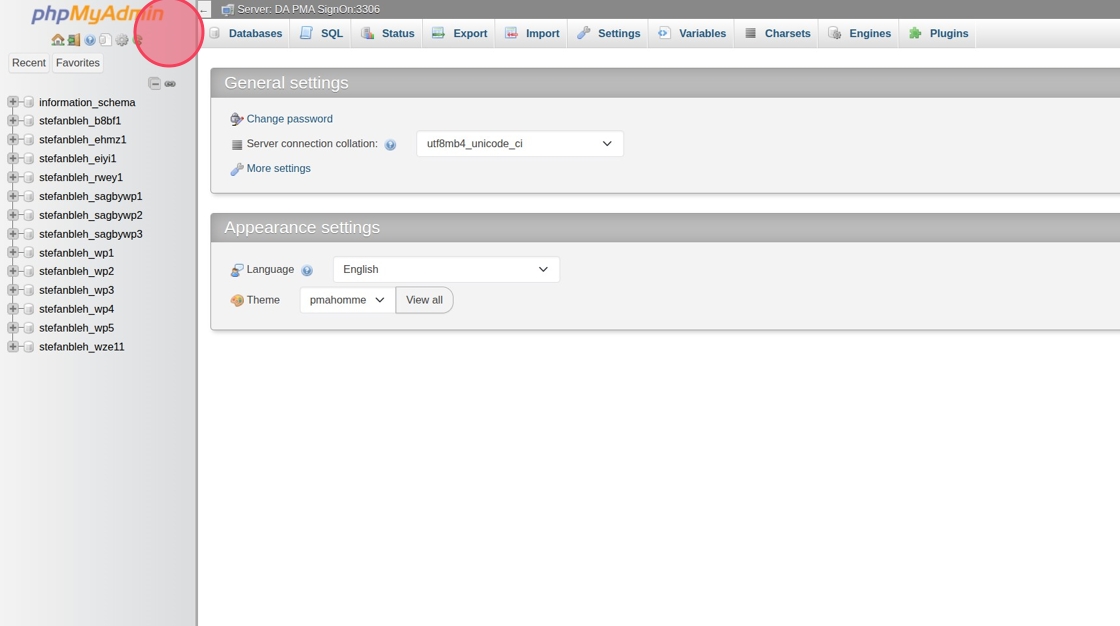Click the log out door icon
The width and height of the screenshot is (1120, 626).
point(73,40)
